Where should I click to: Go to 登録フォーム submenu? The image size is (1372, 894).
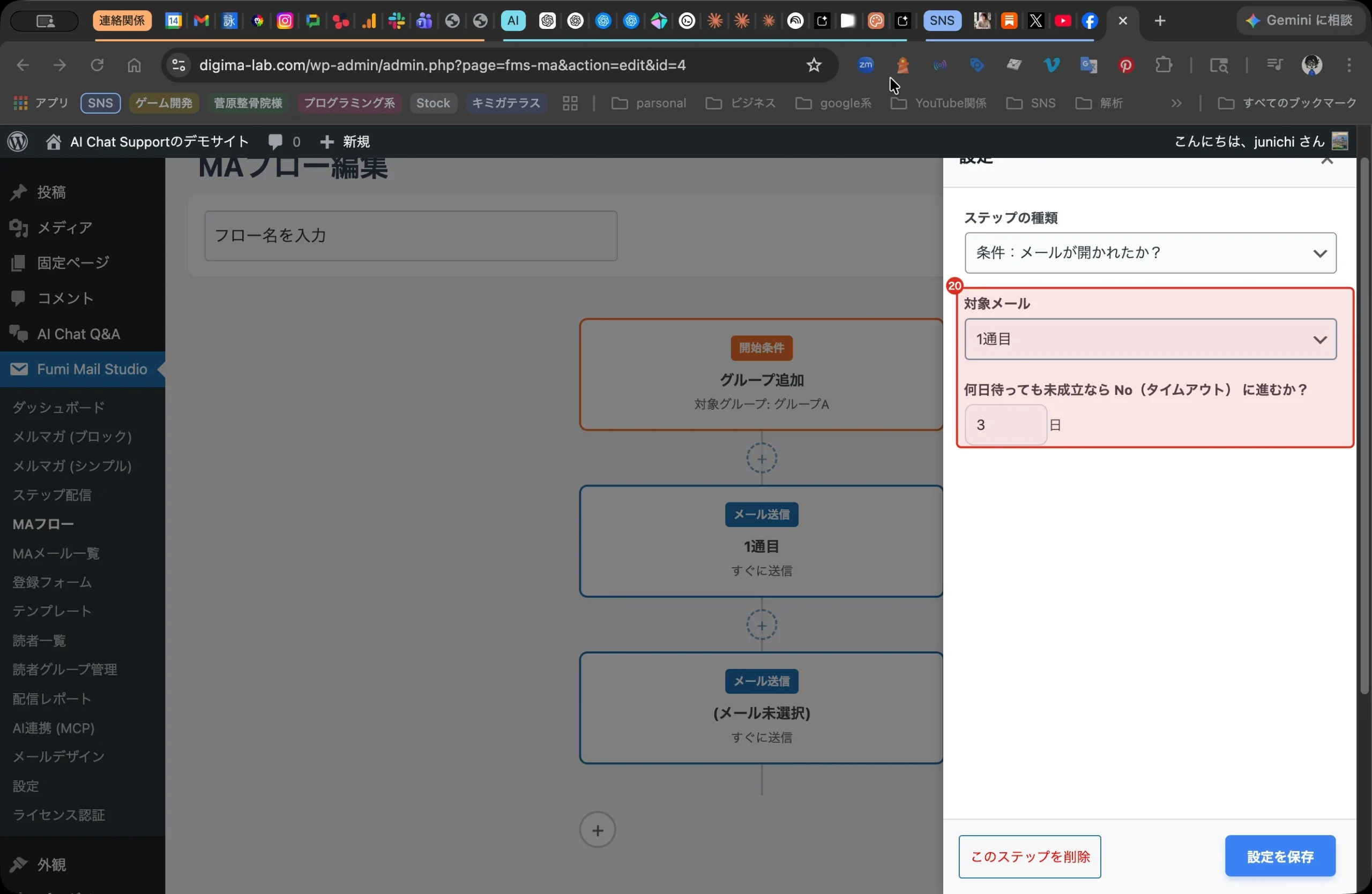52,582
